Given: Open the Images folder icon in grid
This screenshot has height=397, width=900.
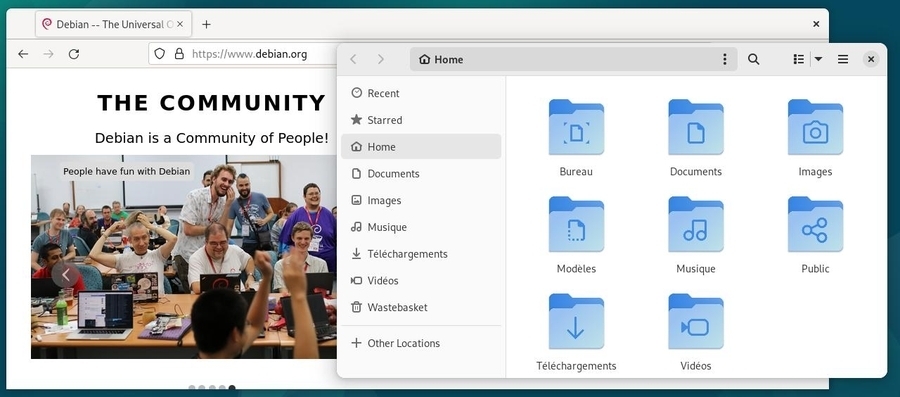Looking at the screenshot, I should (815, 127).
